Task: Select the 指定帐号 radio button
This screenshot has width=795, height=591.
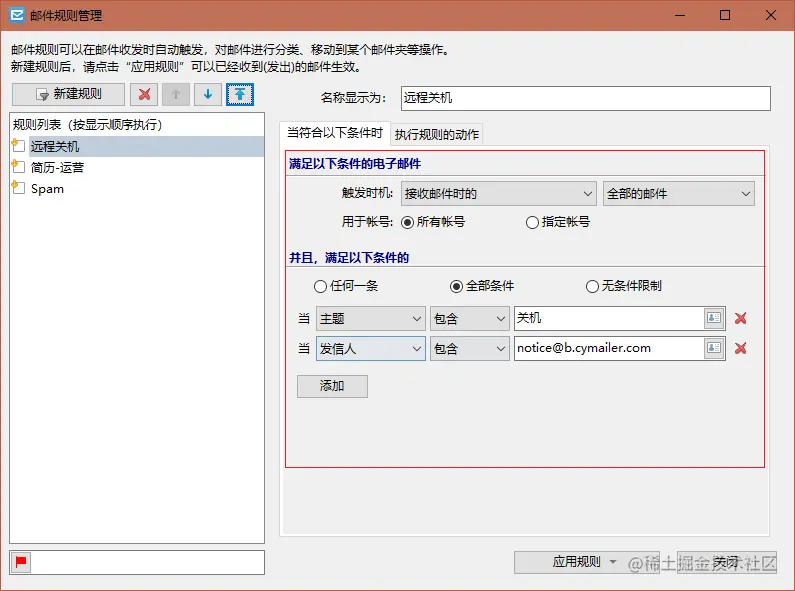Action: pyautogui.click(x=532, y=223)
